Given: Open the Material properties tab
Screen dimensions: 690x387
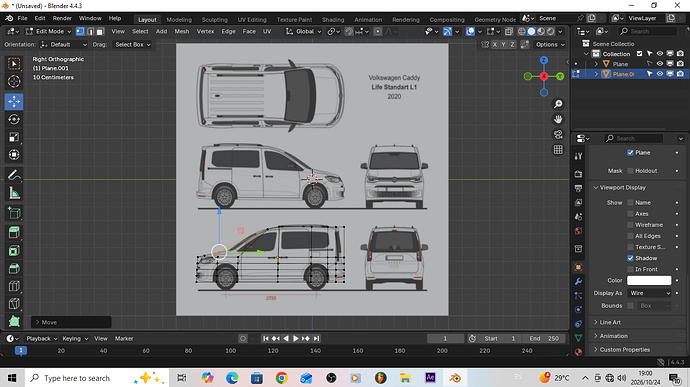Looking at the screenshot, I should [578, 352].
